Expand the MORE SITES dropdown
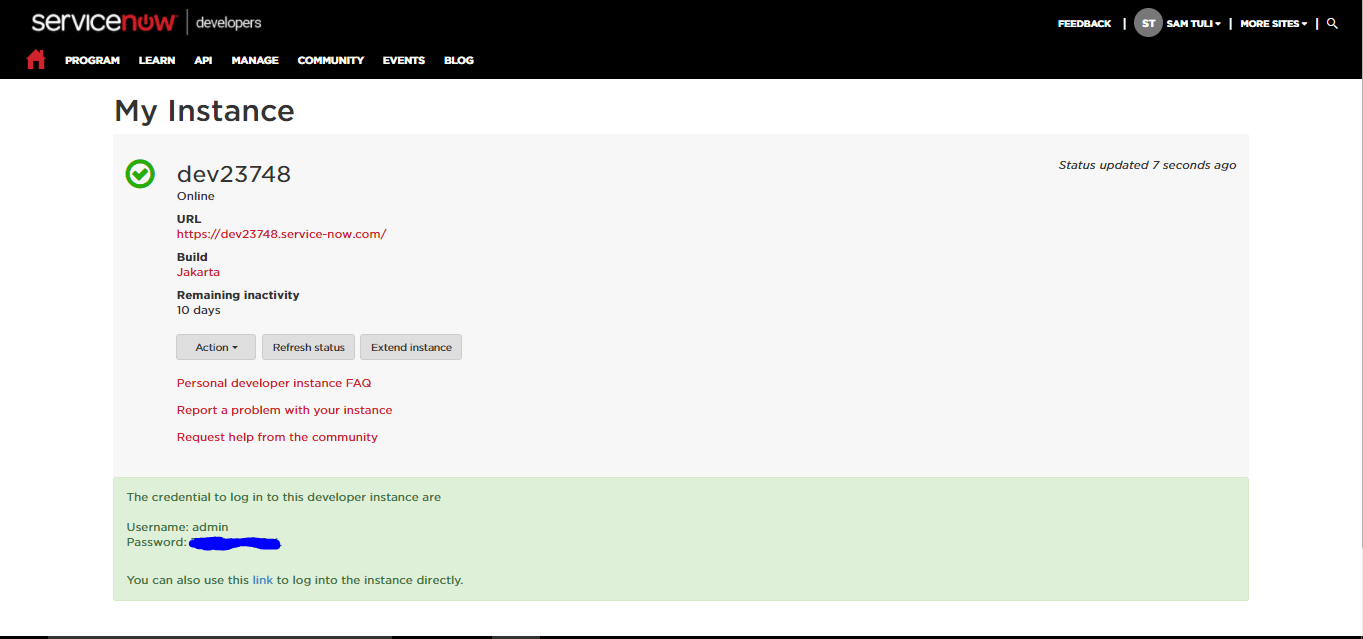Image resolution: width=1363 pixels, height=639 pixels. [1274, 23]
